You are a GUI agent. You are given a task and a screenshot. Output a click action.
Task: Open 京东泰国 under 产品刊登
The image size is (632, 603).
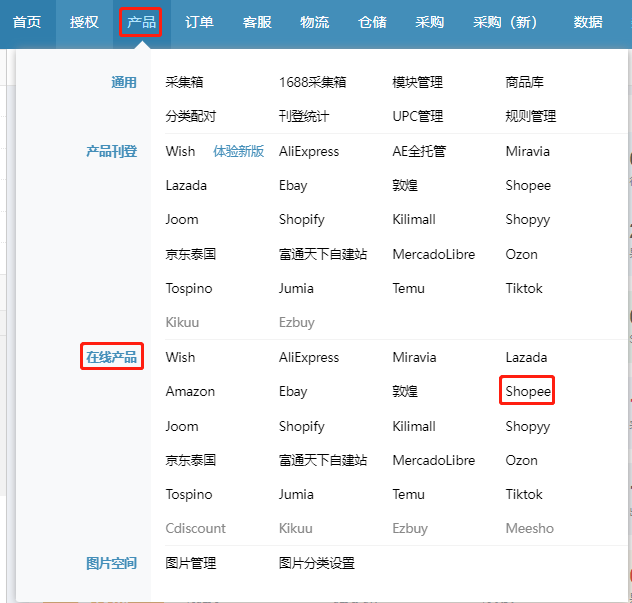[x=191, y=254]
